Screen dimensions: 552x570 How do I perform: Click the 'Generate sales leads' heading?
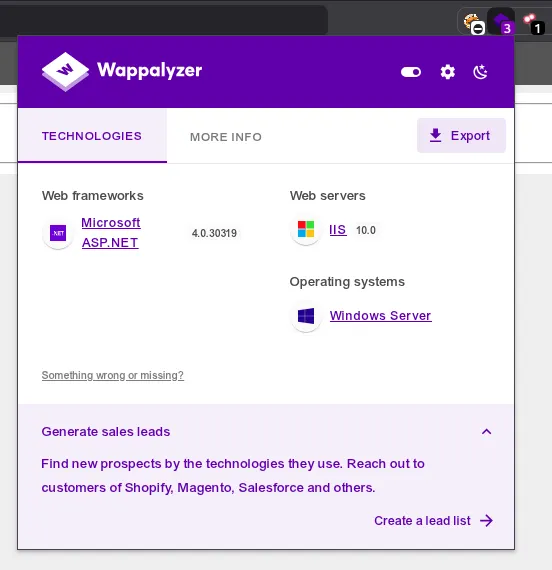coord(106,431)
